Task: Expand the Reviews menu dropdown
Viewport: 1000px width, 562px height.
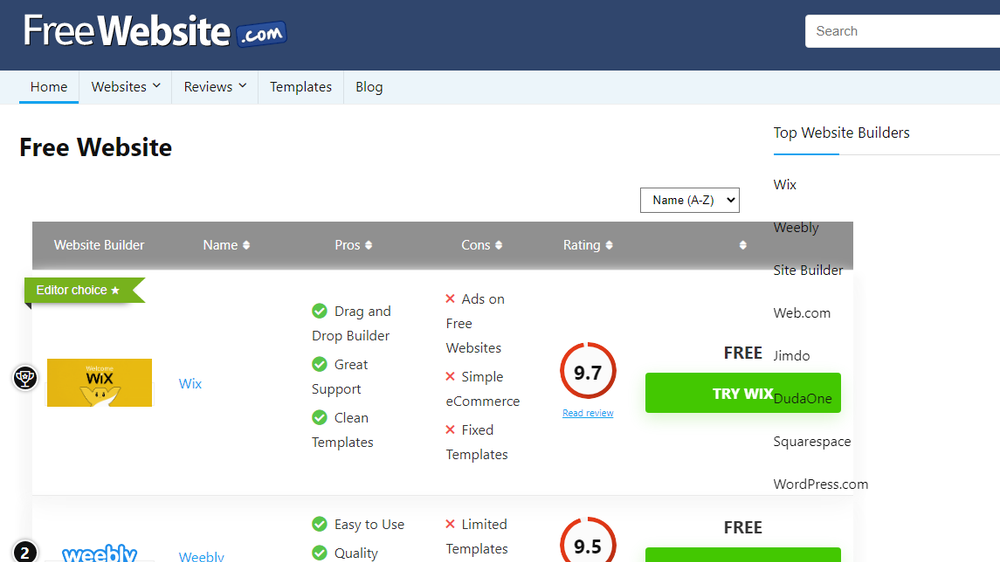Action: click(x=215, y=87)
